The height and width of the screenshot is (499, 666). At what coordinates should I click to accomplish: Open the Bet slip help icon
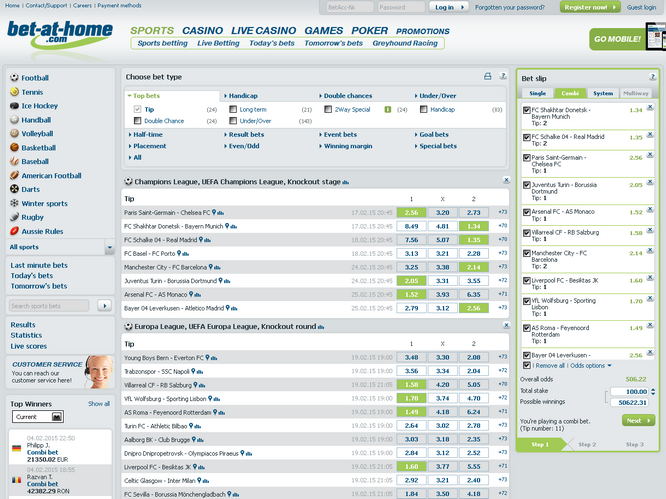pyautogui.click(x=653, y=77)
